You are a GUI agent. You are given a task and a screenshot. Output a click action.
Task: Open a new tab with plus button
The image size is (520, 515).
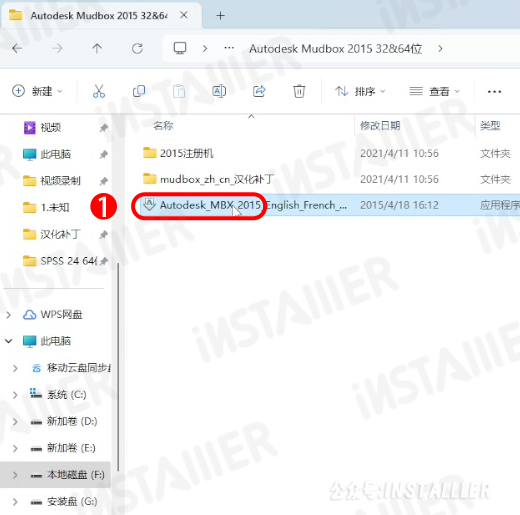(x=220, y=15)
